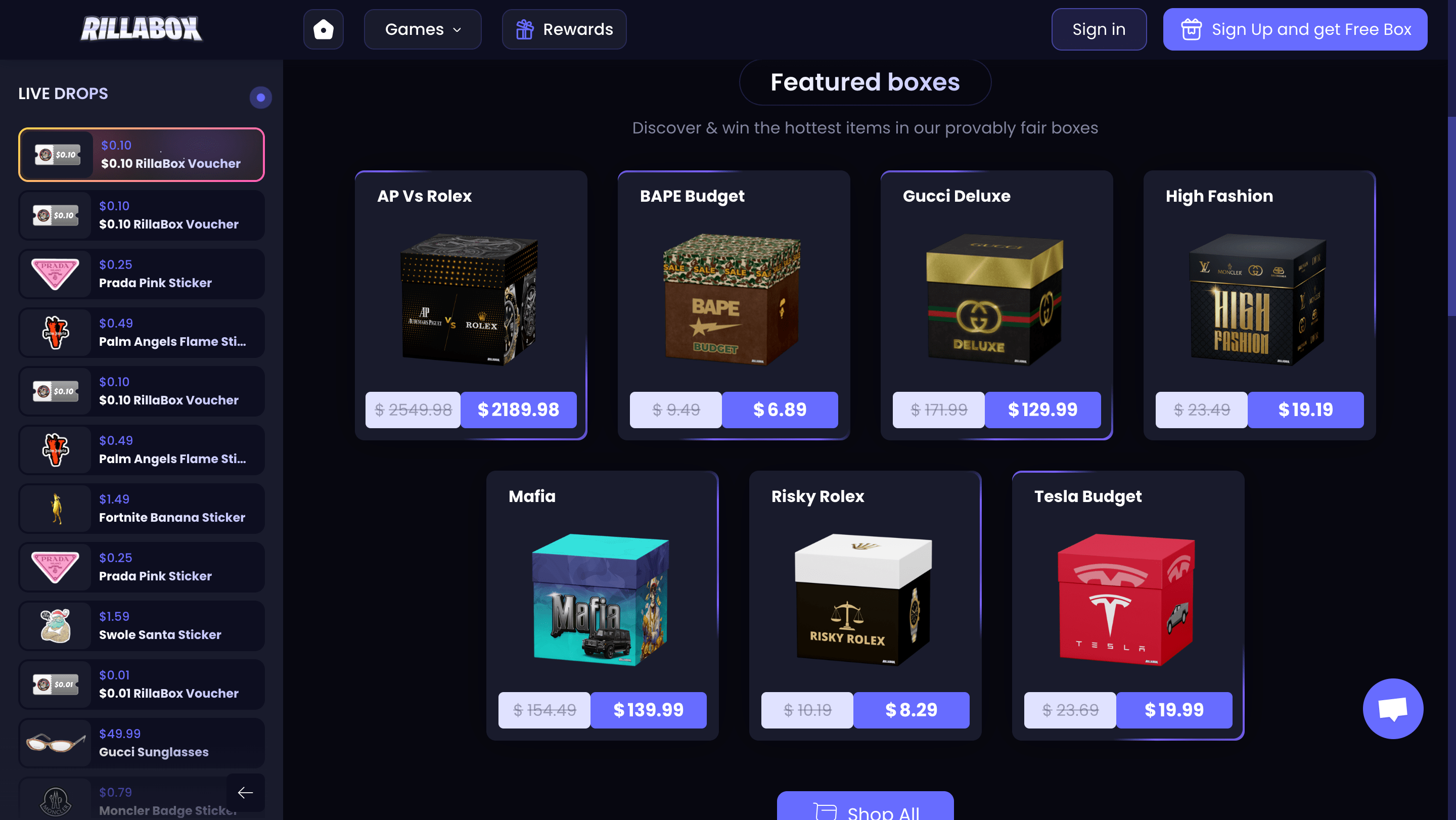This screenshot has height=820, width=1456.
Task: Open the Mafia box image
Action: click(601, 600)
